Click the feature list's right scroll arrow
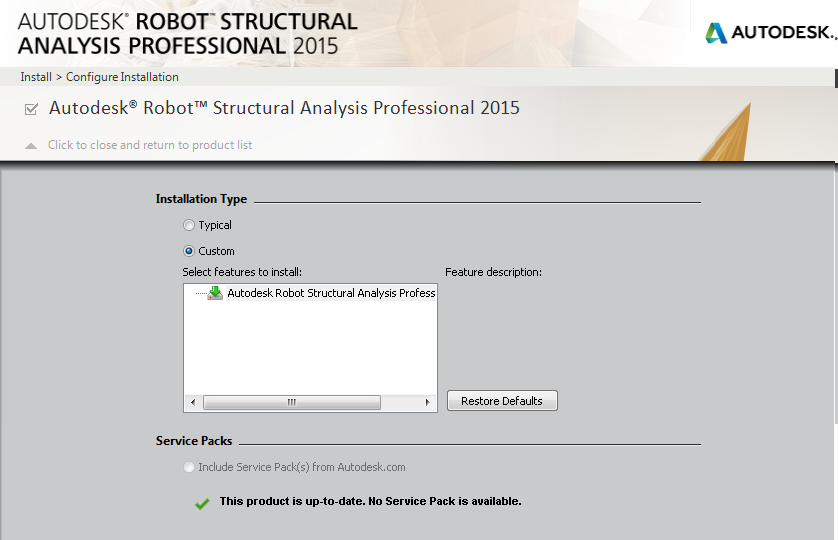The width and height of the screenshot is (838, 540). [x=428, y=402]
